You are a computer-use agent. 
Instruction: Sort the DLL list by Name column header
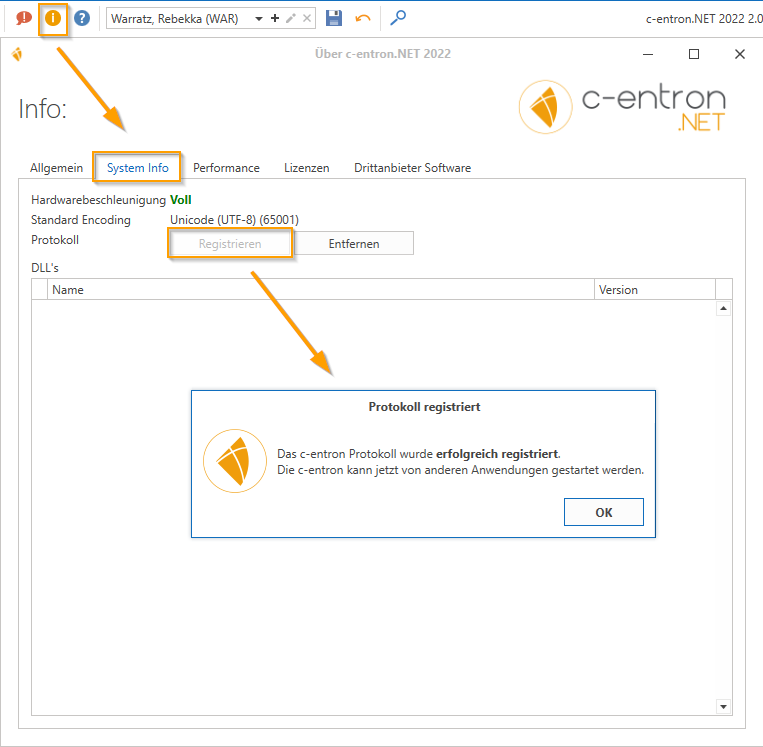pyautogui.click(x=320, y=290)
